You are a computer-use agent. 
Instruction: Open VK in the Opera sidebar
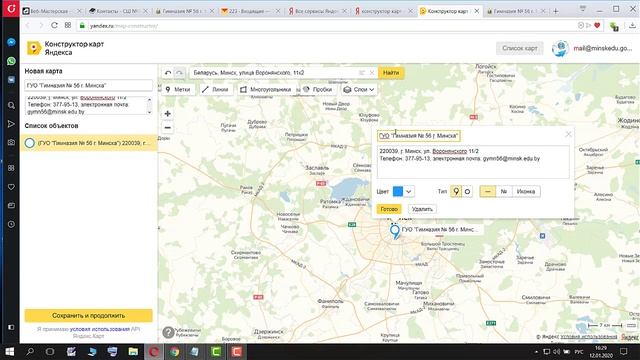point(11,80)
